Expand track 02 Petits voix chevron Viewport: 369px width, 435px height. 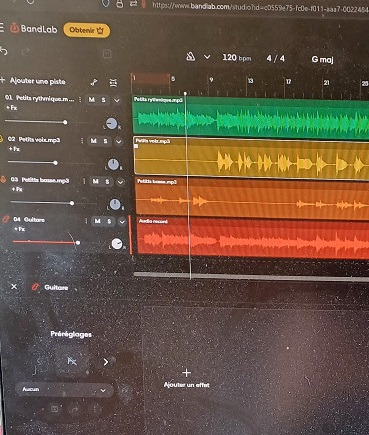pyautogui.click(x=119, y=142)
